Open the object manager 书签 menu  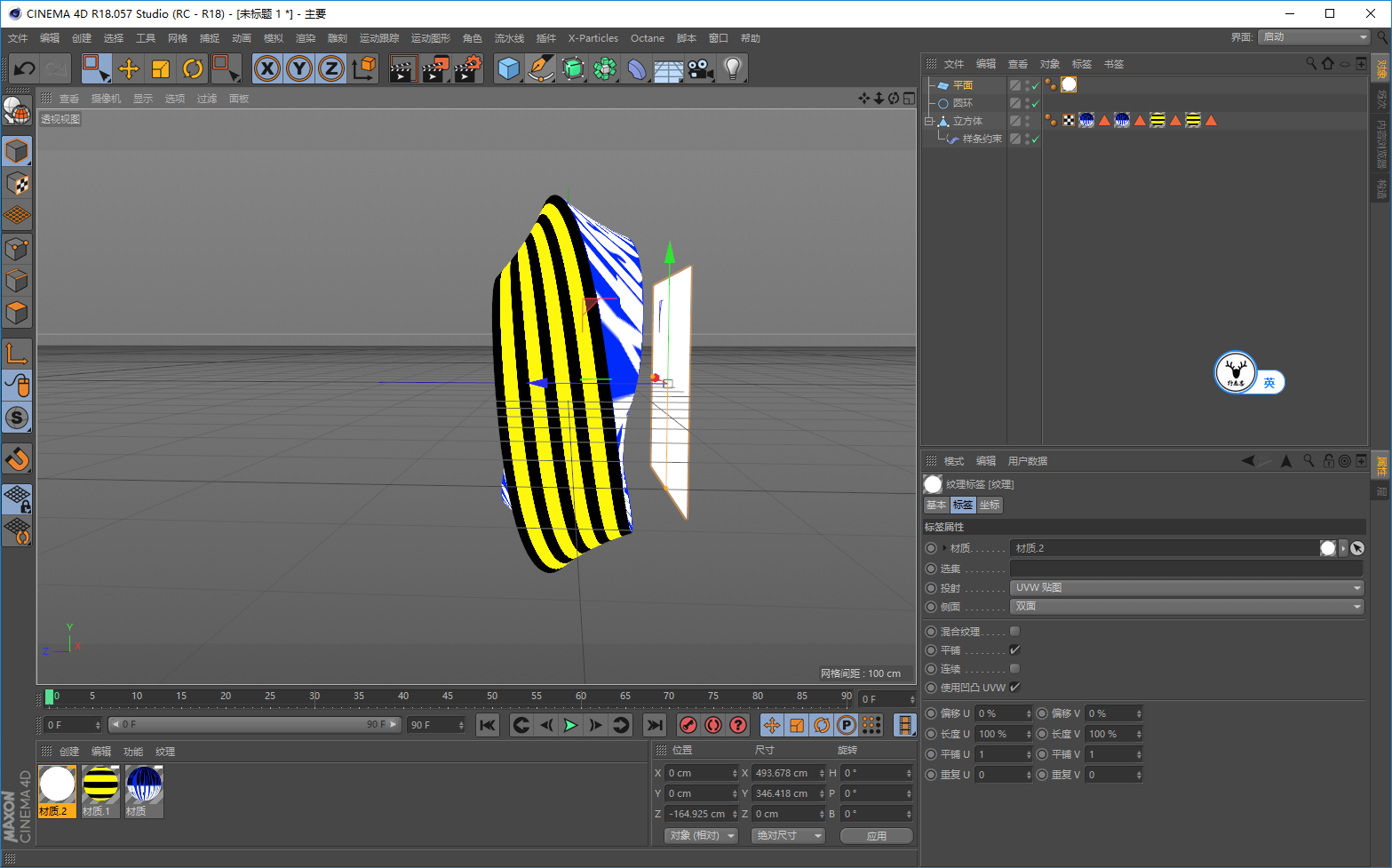coord(1114,64)
